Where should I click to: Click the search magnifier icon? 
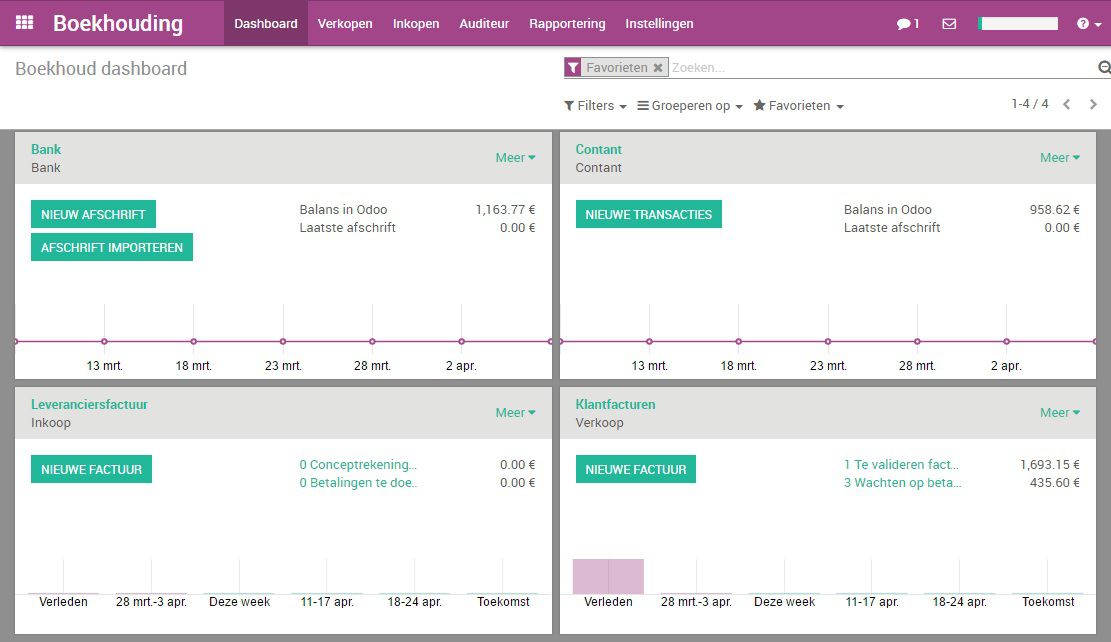1102,67
